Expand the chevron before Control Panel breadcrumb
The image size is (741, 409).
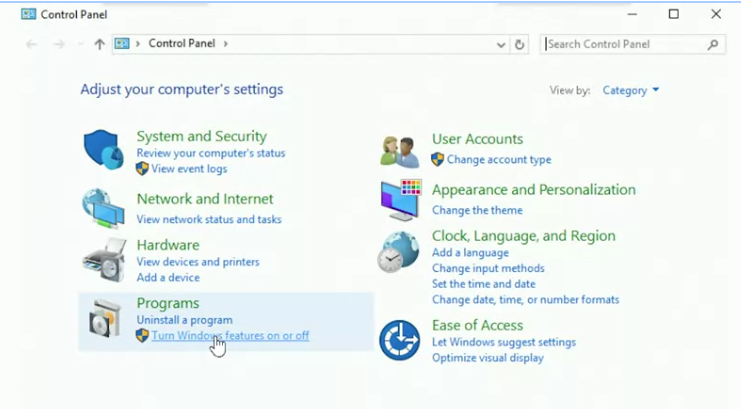[138, 44]
